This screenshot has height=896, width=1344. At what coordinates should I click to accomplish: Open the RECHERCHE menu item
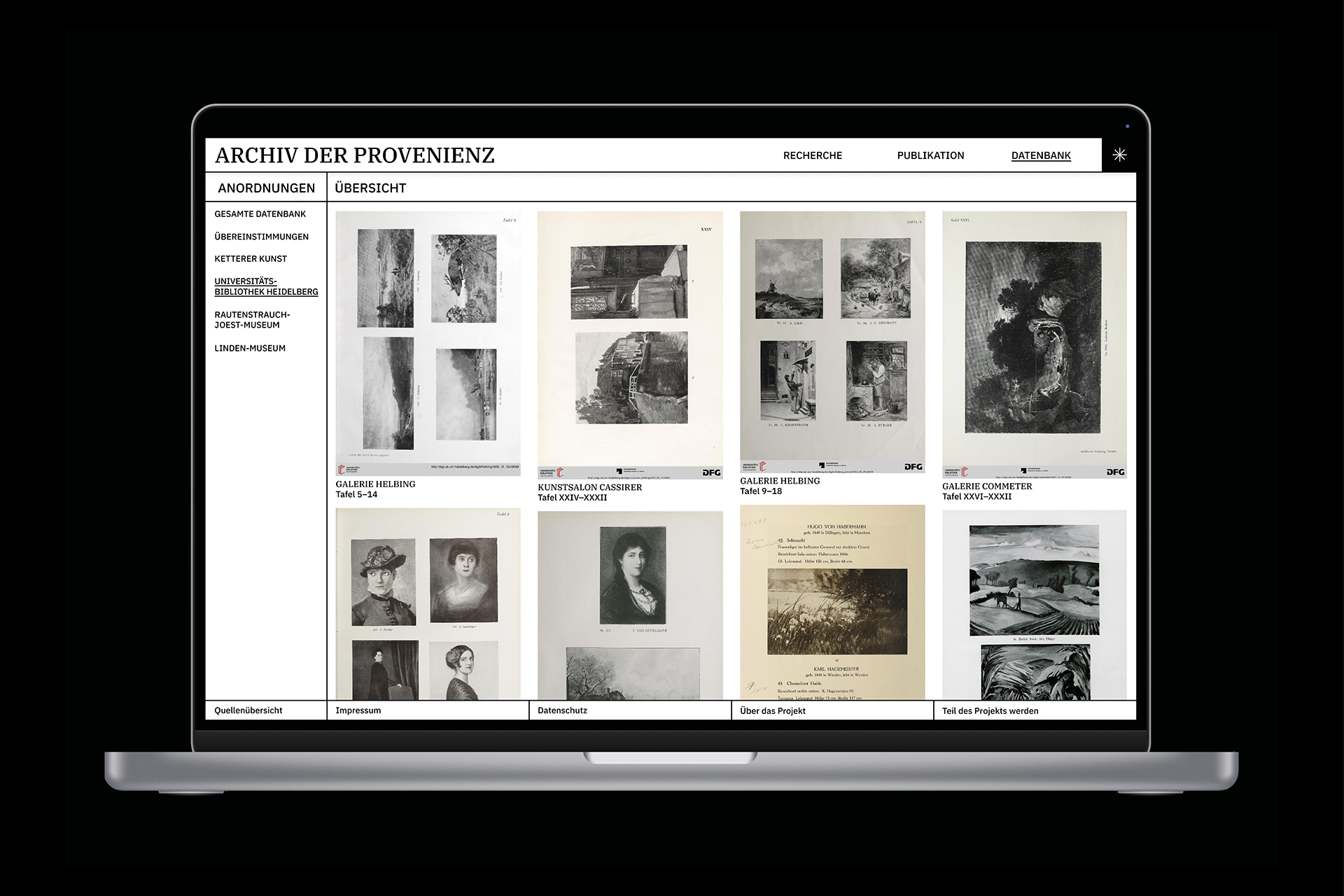coord(813,155)
